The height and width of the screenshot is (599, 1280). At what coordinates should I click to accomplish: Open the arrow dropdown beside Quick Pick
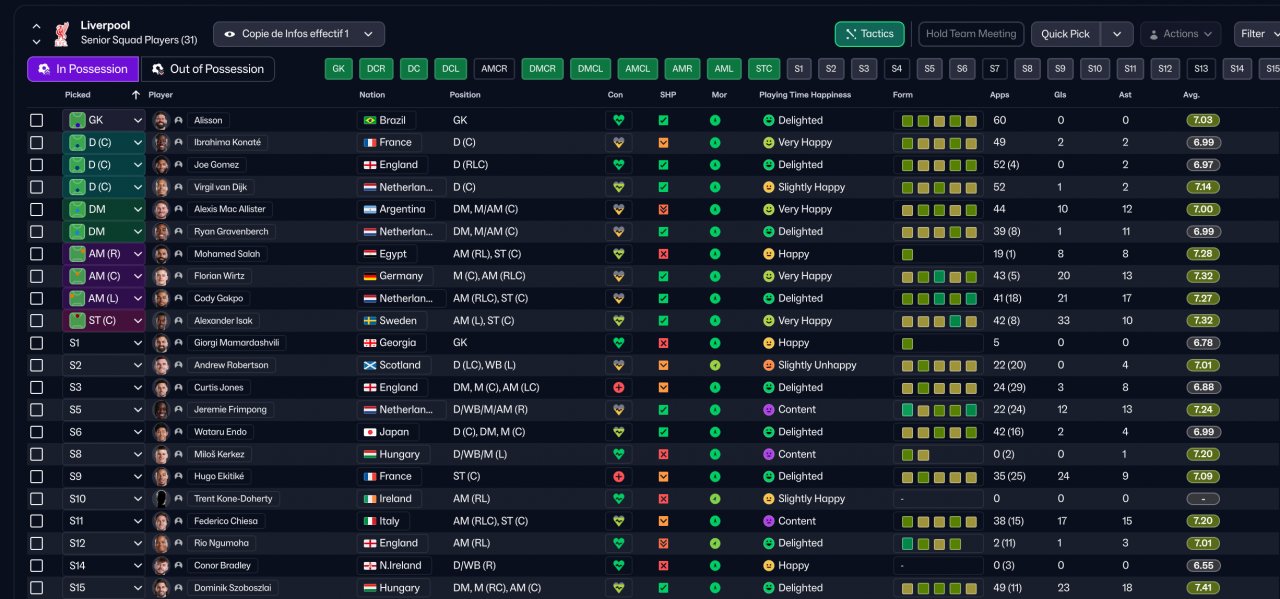[x=1117, y=34]
